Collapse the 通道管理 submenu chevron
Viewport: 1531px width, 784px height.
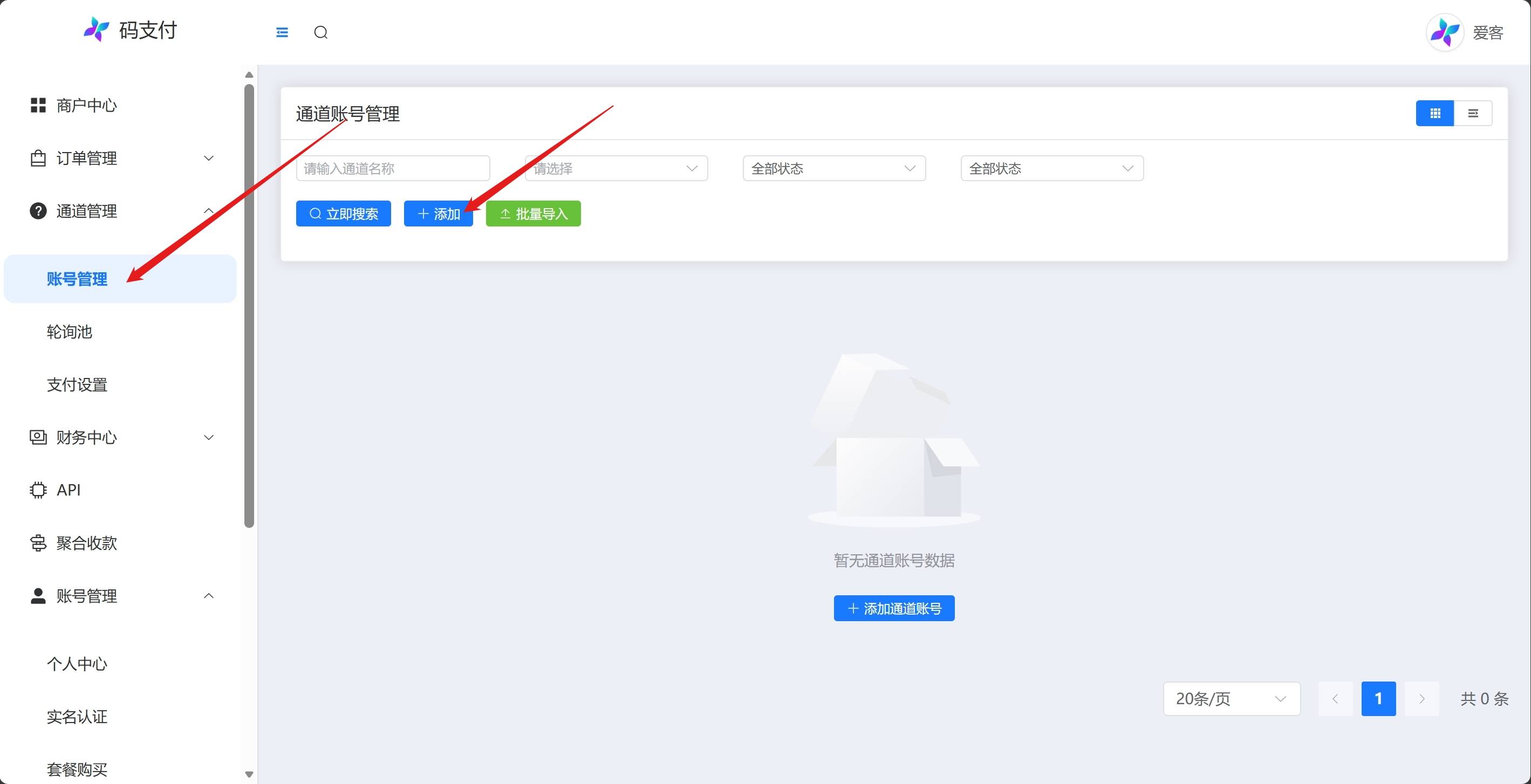click(209, 211)
